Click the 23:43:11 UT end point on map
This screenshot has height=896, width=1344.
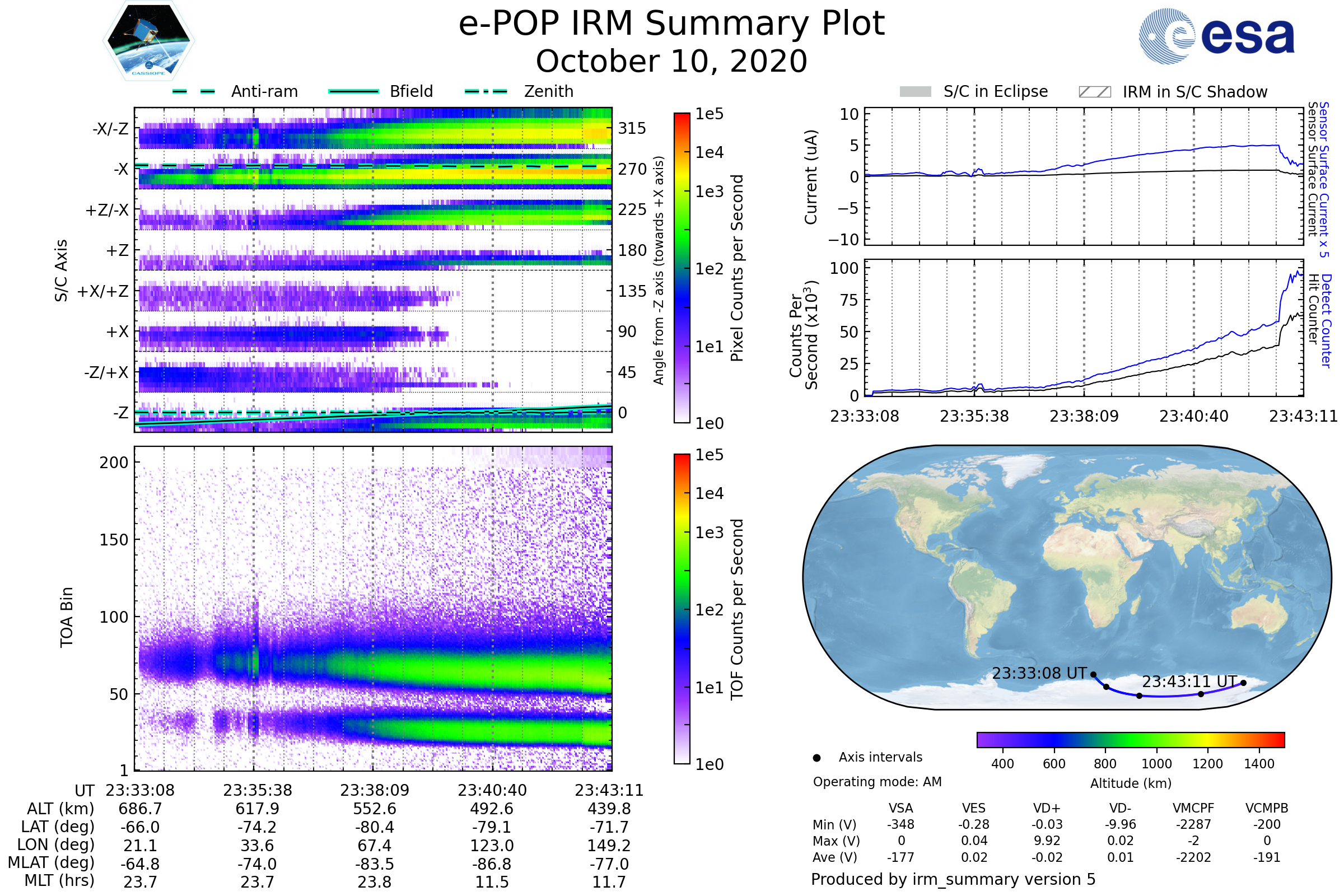(x=1243, y=683)
